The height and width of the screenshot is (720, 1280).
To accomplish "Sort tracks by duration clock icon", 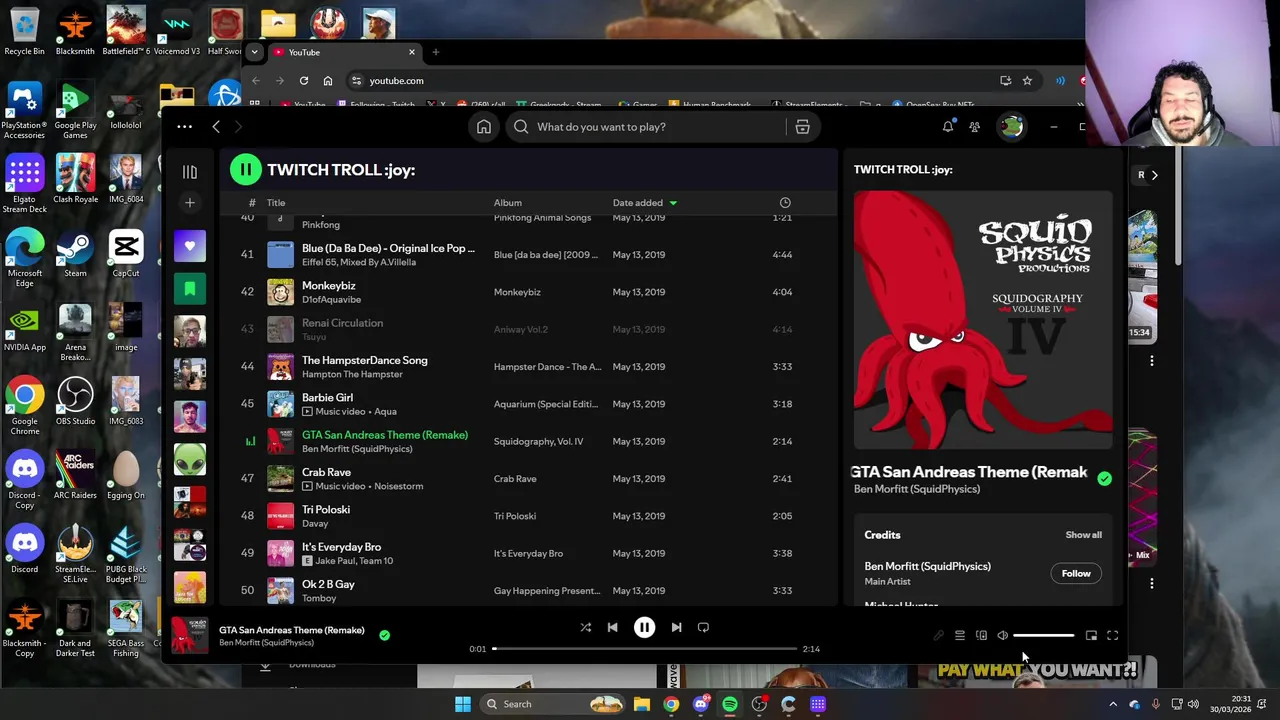I will point(785,203).
